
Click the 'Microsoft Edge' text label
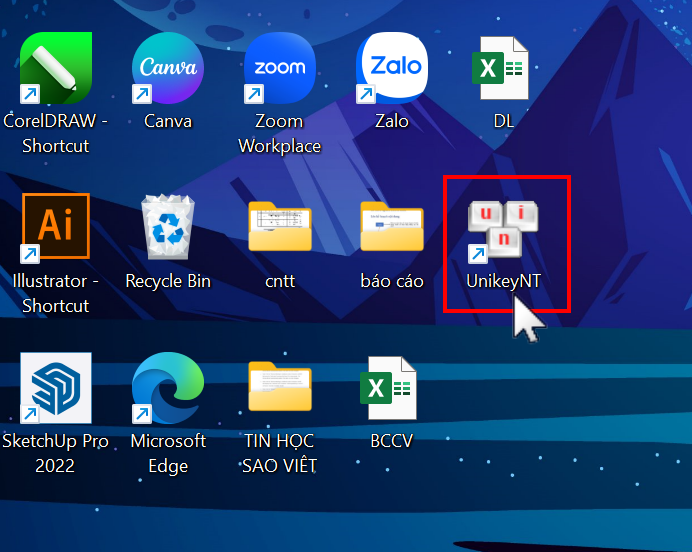[168, 453]
